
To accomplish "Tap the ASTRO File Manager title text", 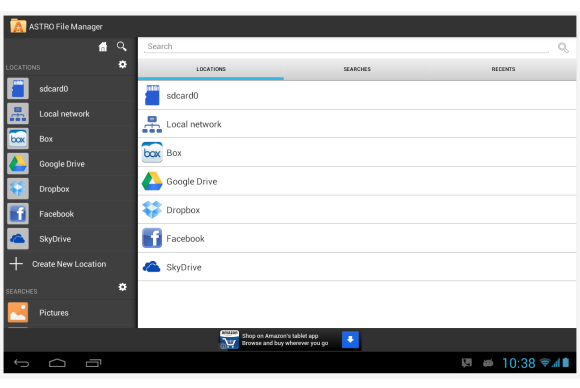I will (65, 27).
